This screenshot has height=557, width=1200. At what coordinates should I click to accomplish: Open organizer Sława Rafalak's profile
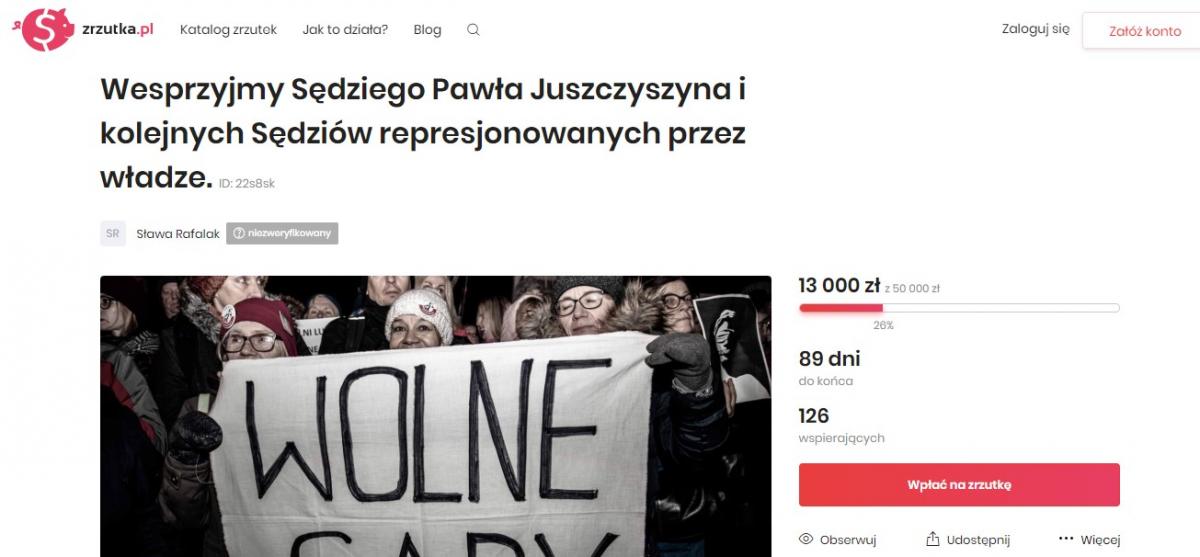(178, 234)
